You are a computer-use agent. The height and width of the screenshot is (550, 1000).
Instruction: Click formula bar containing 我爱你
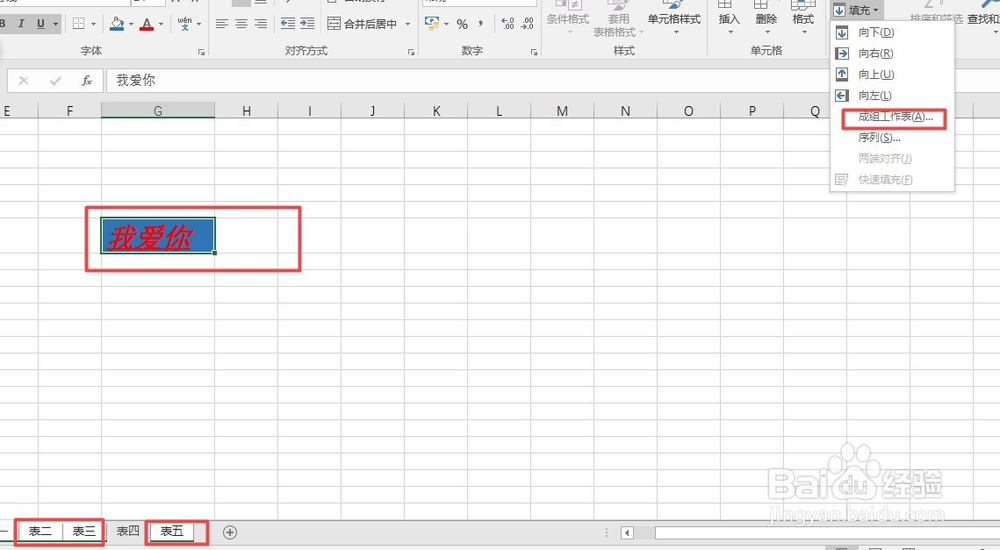552,80
